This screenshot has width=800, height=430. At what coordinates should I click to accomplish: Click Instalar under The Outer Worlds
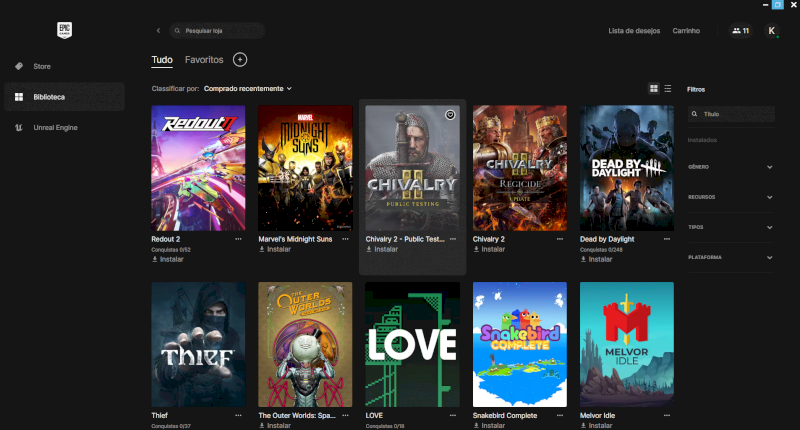[x=275, y=425]
